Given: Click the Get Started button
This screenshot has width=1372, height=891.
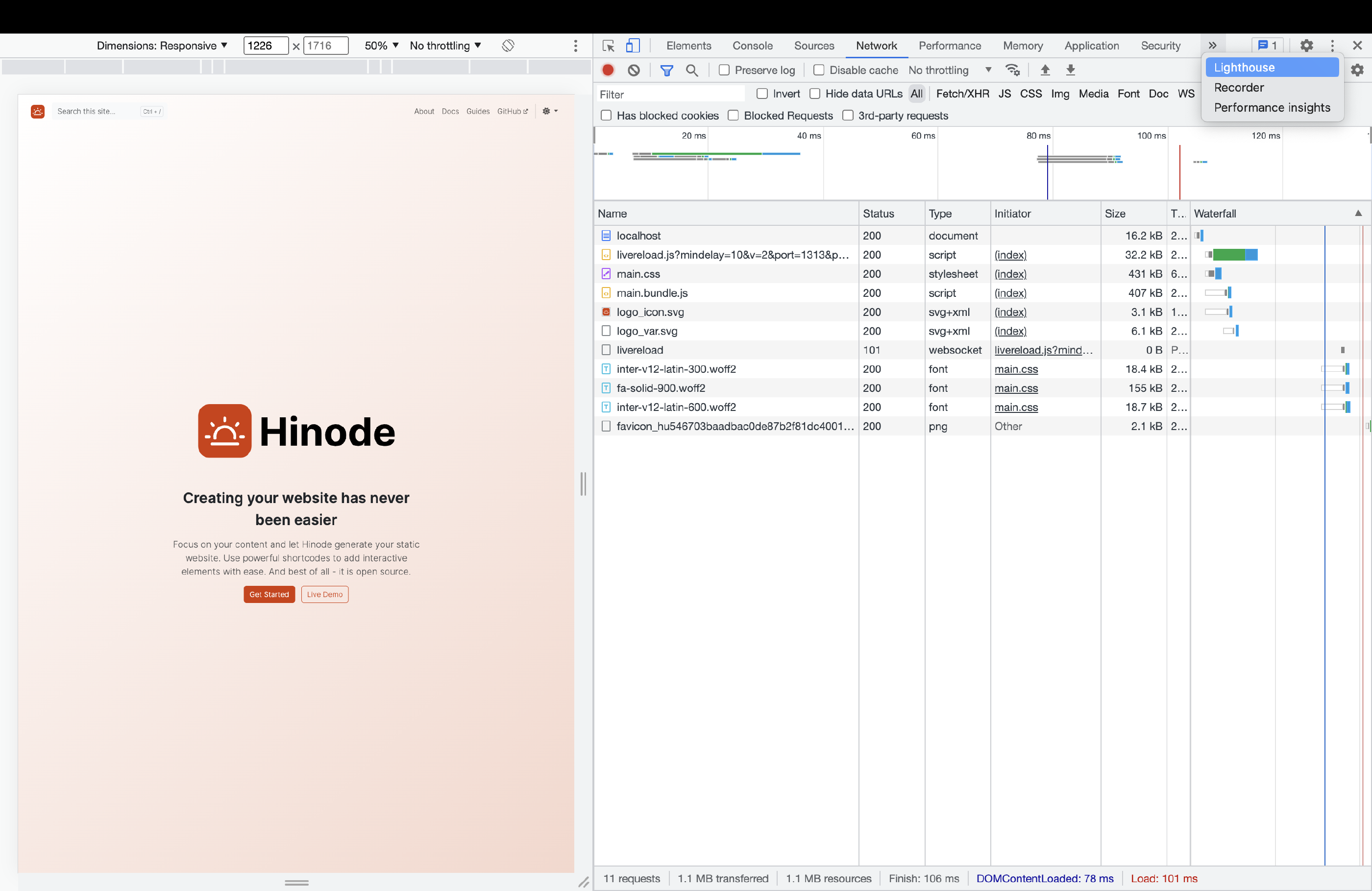Looking at the screenshot, I should tap(269, 594).
